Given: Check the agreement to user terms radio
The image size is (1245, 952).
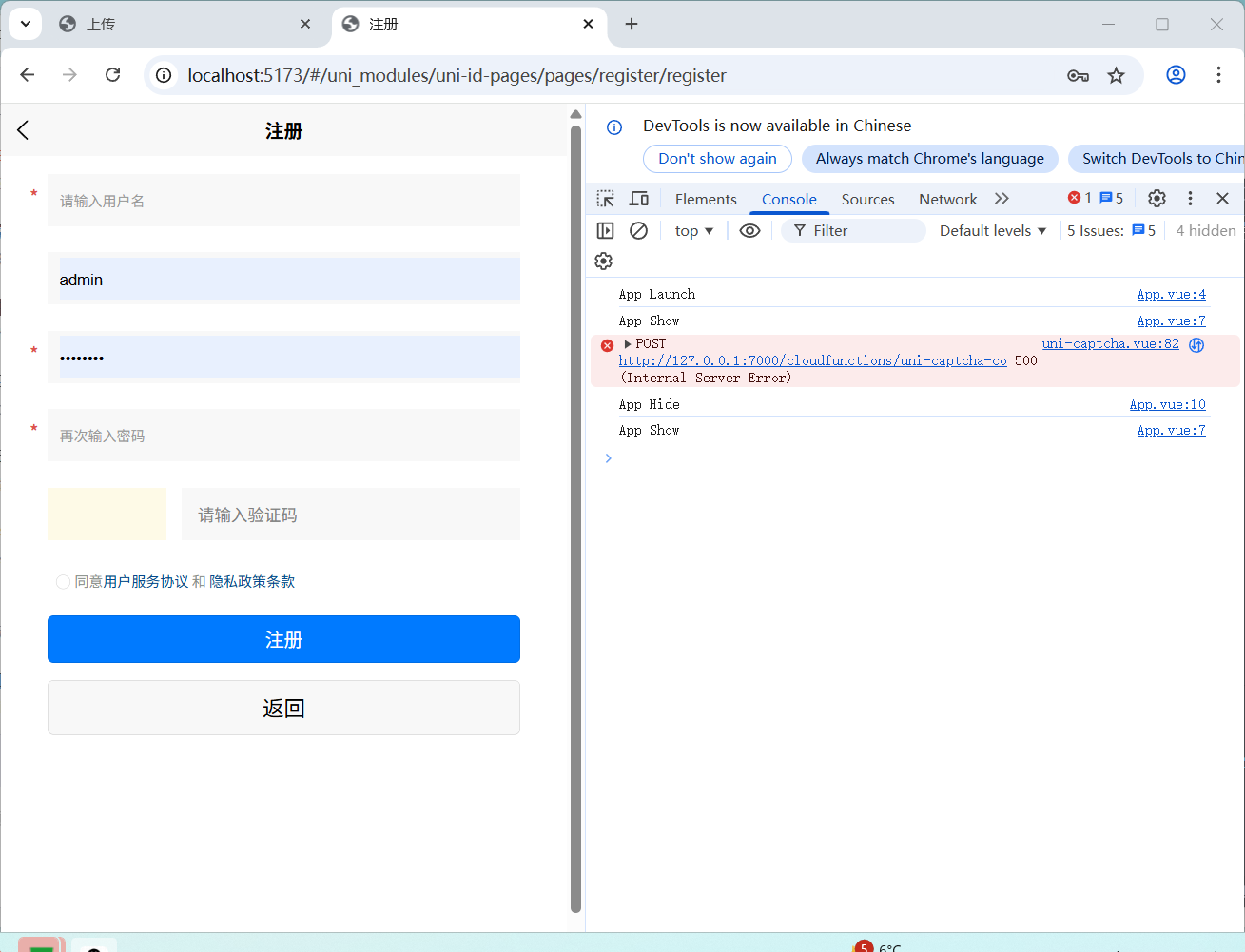Looking at the screenshot, I should pyautogui.click(x=63, y=582).
